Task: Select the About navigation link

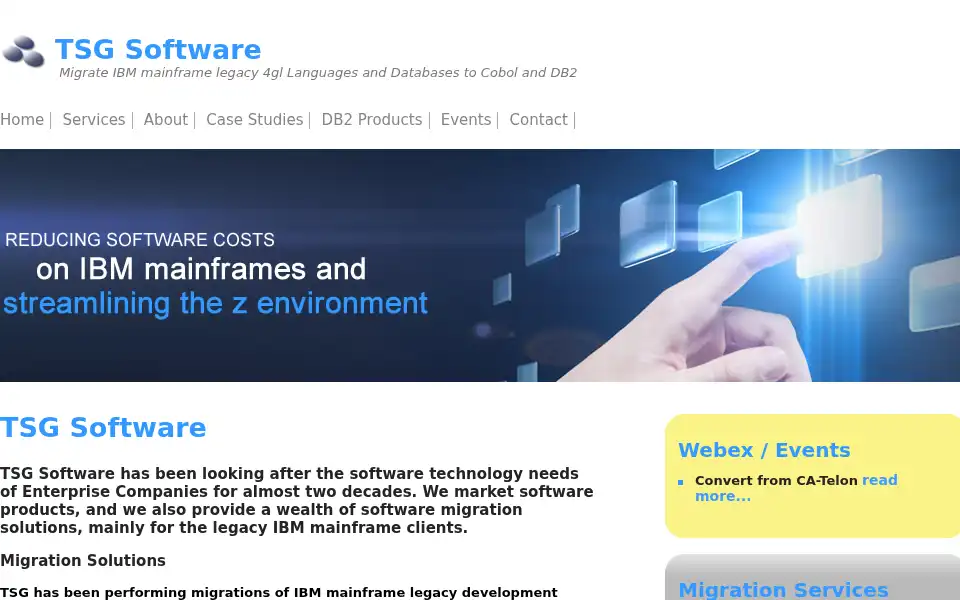Action: 165,119
